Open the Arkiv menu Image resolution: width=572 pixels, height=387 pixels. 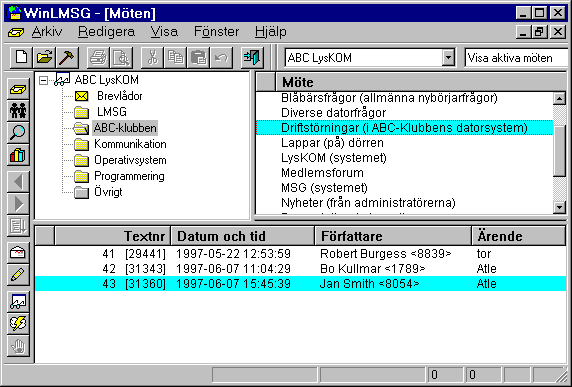pos(47,32)
